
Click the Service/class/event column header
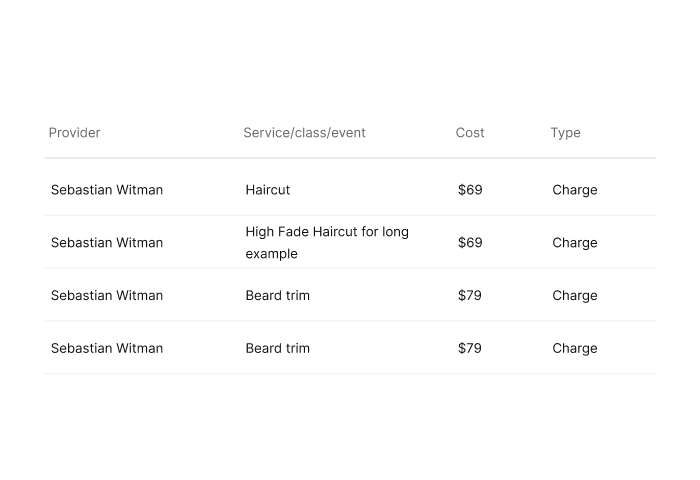pyautogui.click(x=304, y=133)
